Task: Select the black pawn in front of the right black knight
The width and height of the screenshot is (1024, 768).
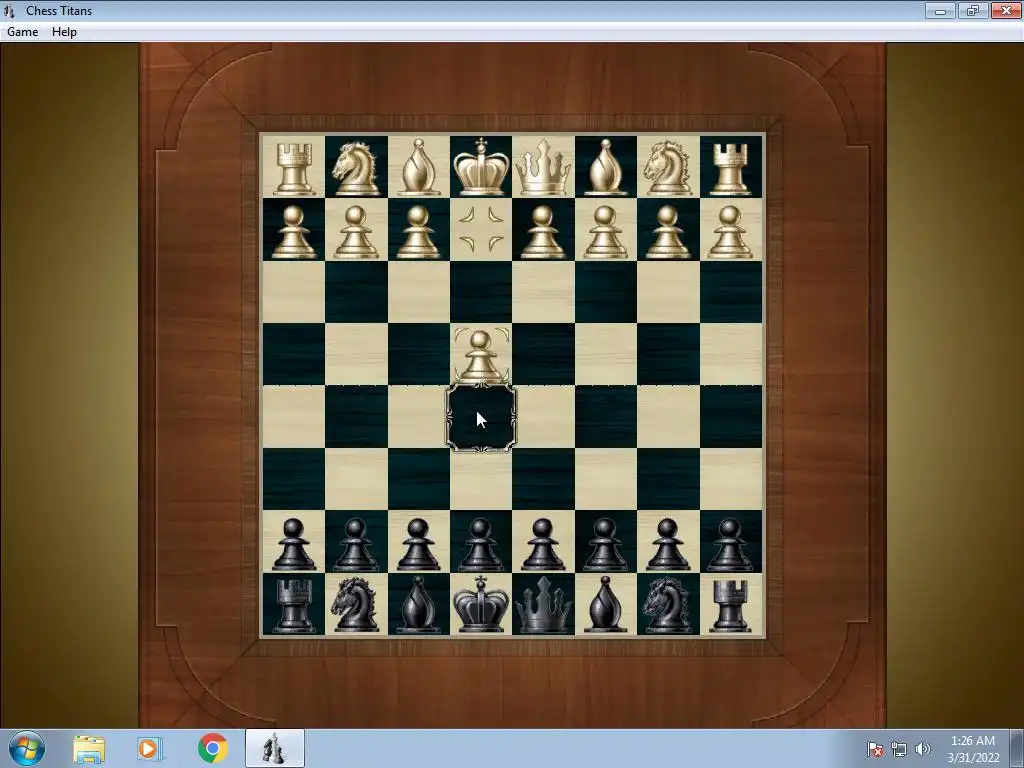Action: [667, 544]
